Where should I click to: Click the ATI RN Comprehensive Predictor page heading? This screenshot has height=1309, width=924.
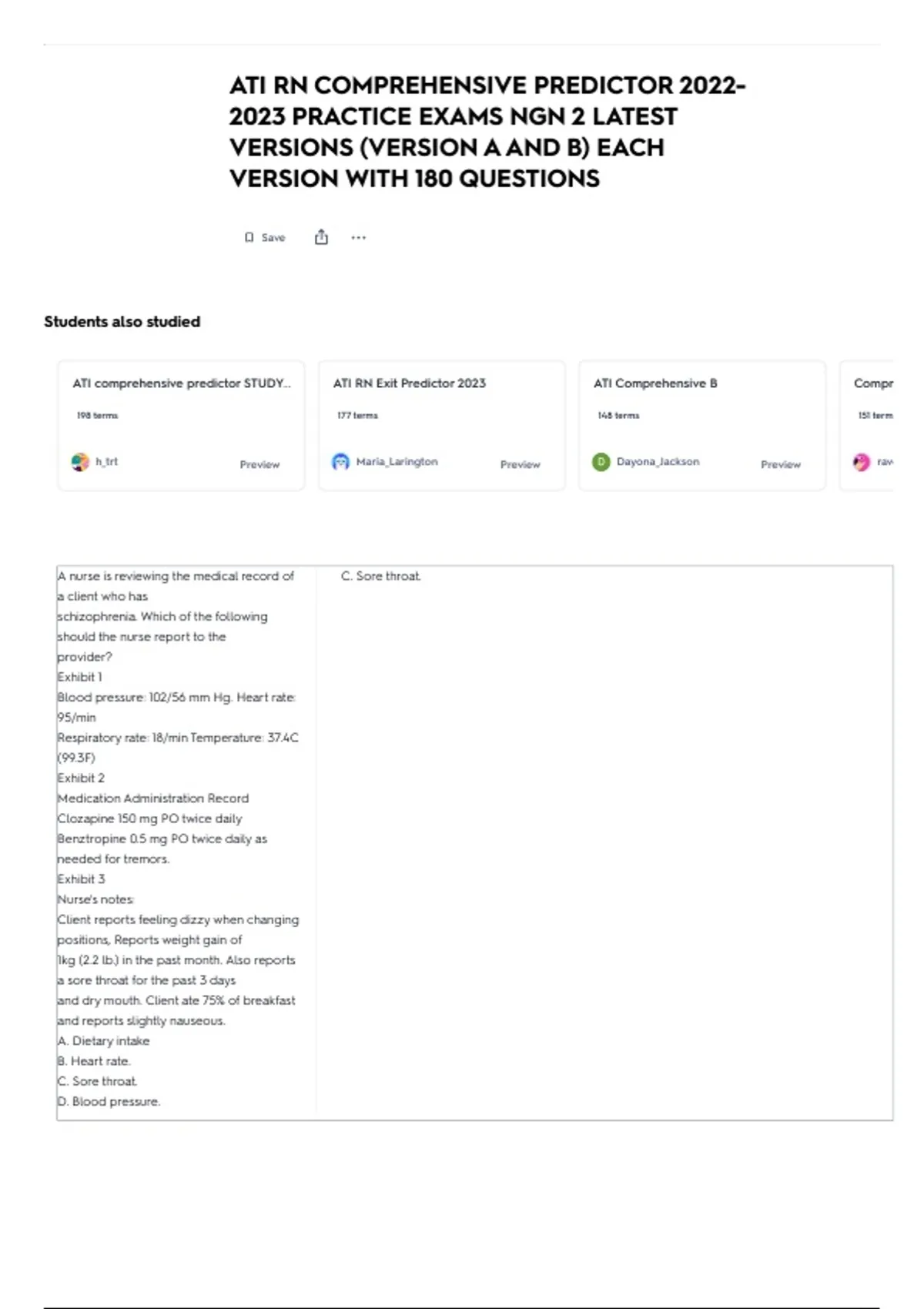point(487,132)
